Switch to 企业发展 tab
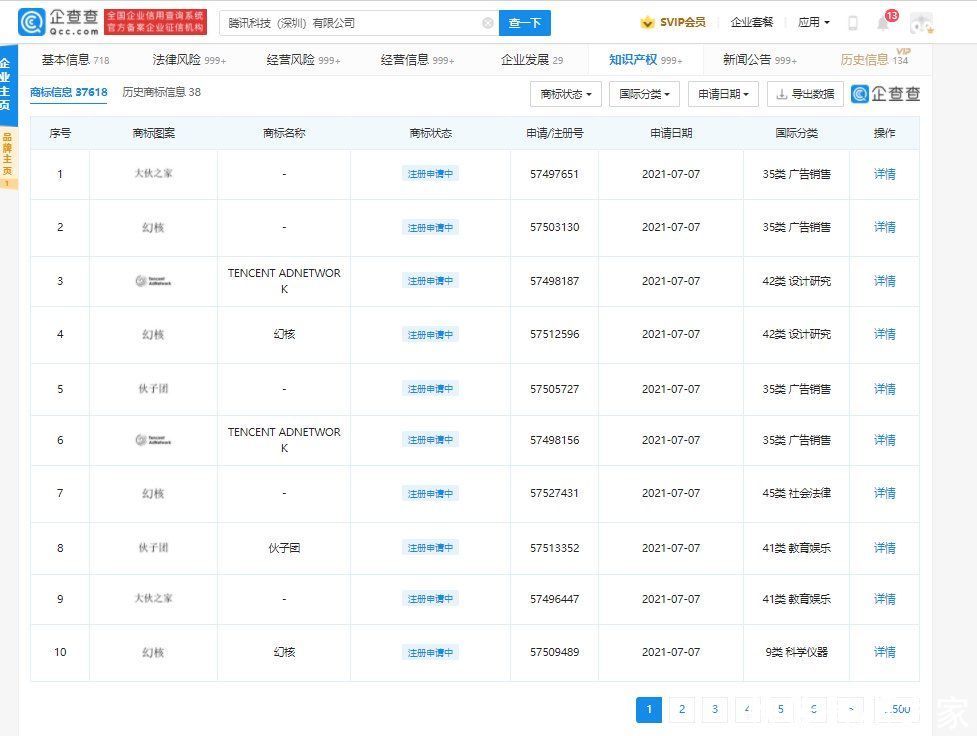 (x=531, y=60)
